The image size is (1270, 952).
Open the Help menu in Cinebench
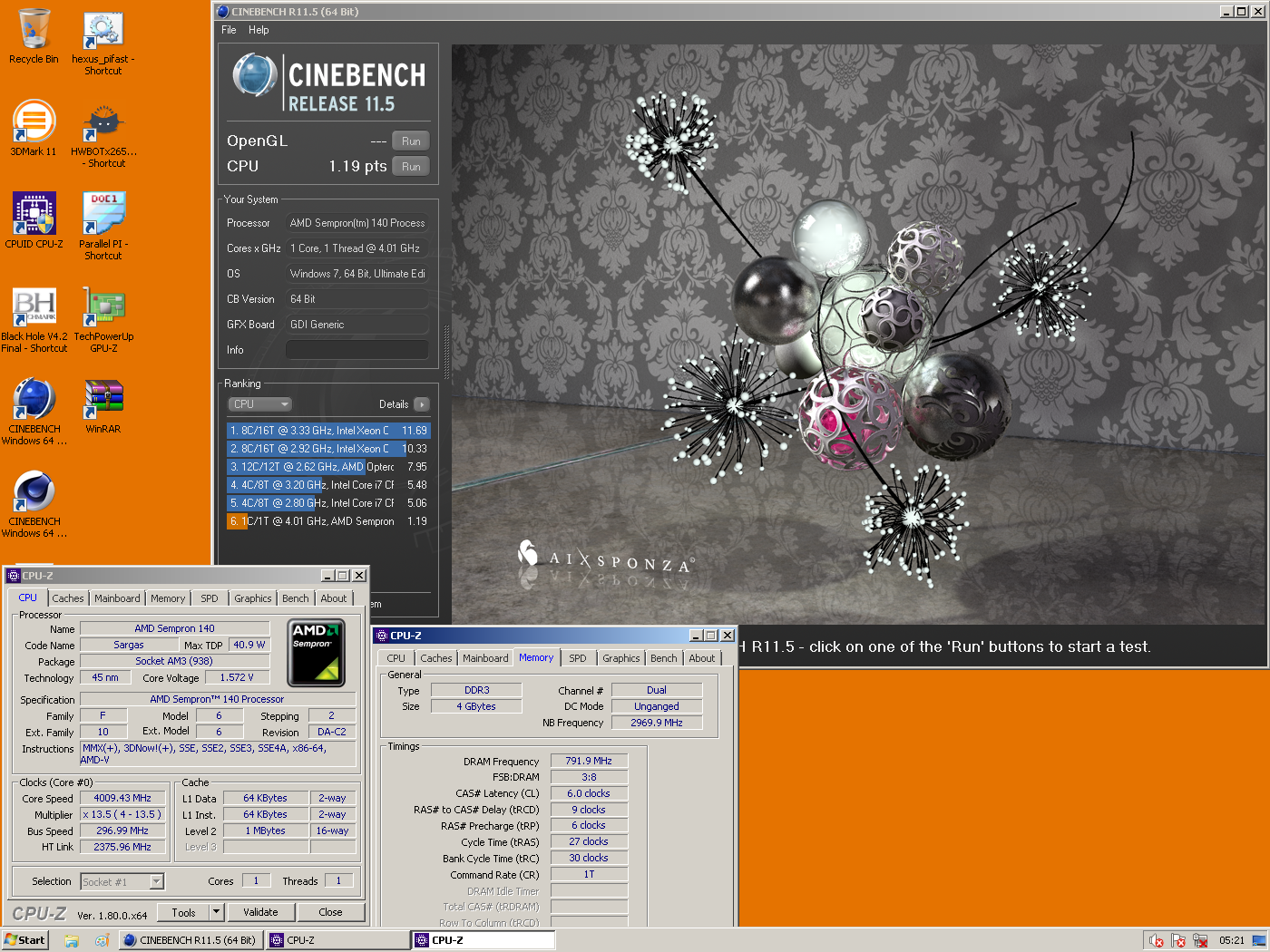tap(259, 30)
